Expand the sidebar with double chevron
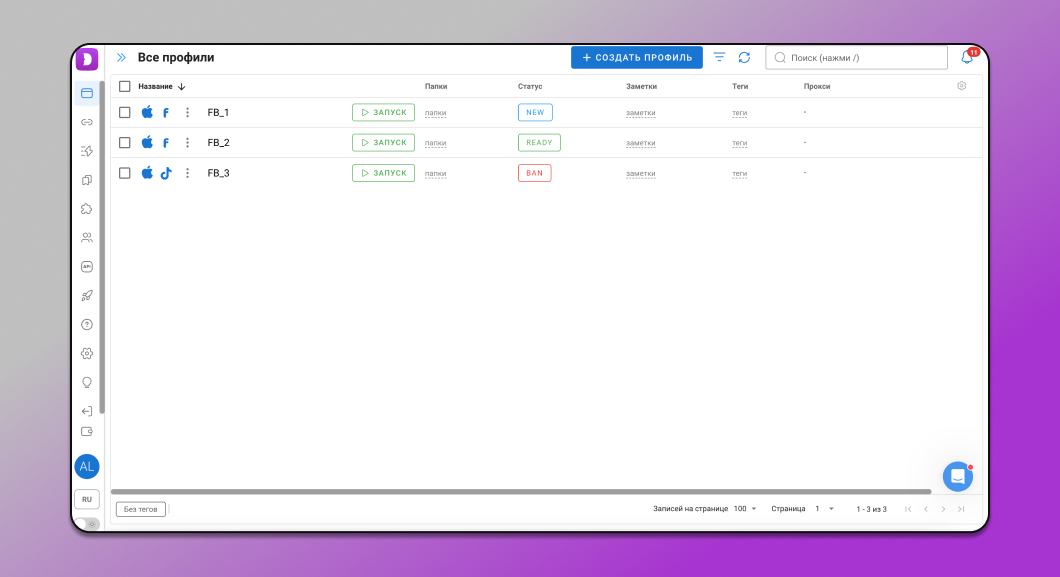The width and height of the screenshot is (1060, 577). pos(121,58)
